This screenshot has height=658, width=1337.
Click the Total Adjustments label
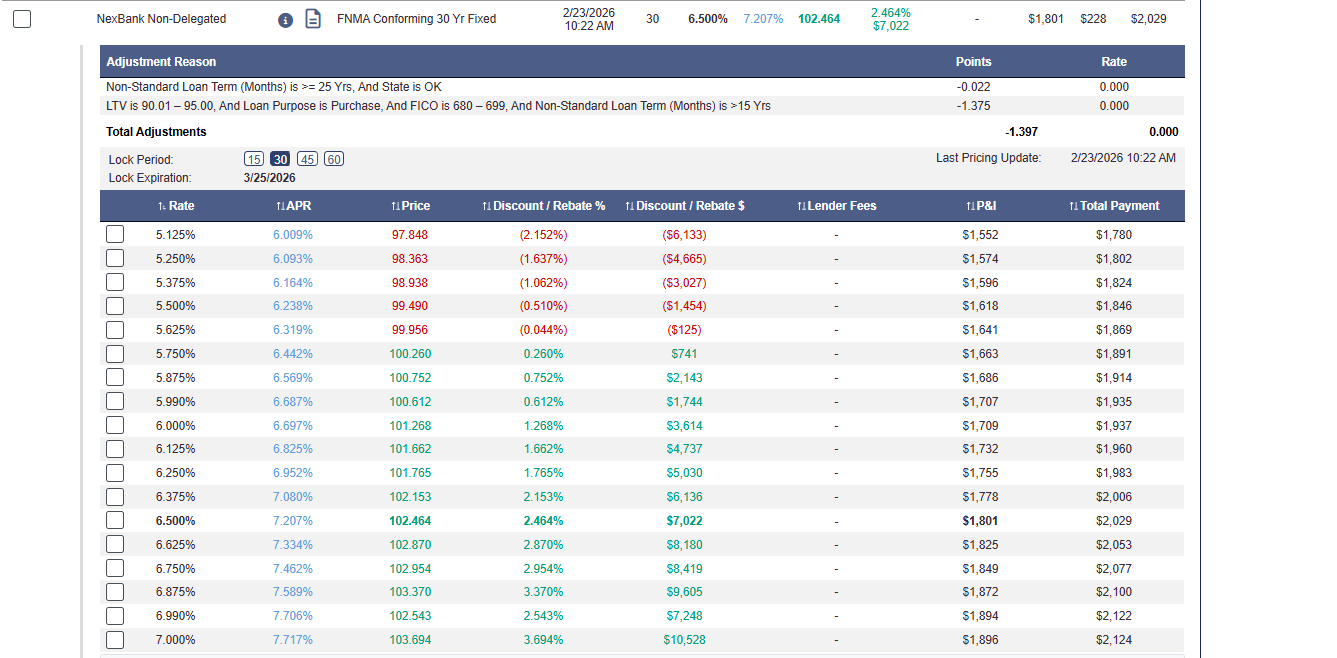[x=156, y=132]
